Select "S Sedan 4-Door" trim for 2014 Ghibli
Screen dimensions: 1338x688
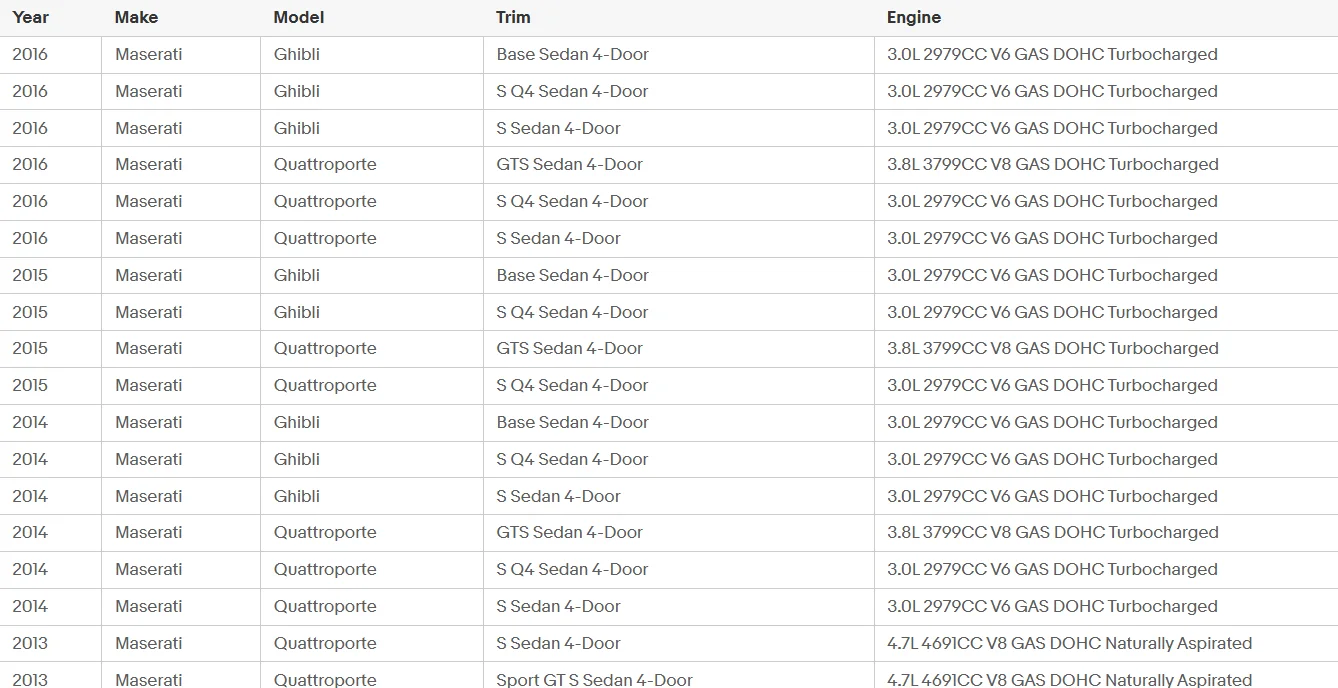point(559,496)
